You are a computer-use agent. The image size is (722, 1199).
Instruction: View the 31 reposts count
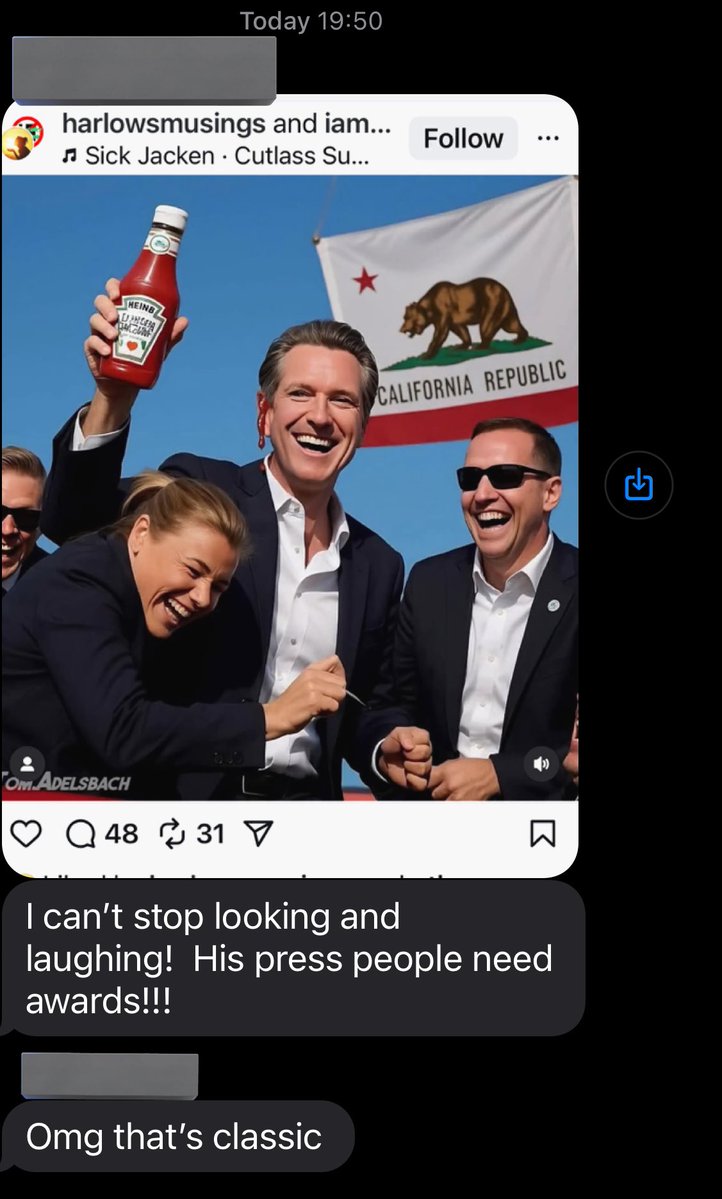pyautogui.click(x=210, y=833)
